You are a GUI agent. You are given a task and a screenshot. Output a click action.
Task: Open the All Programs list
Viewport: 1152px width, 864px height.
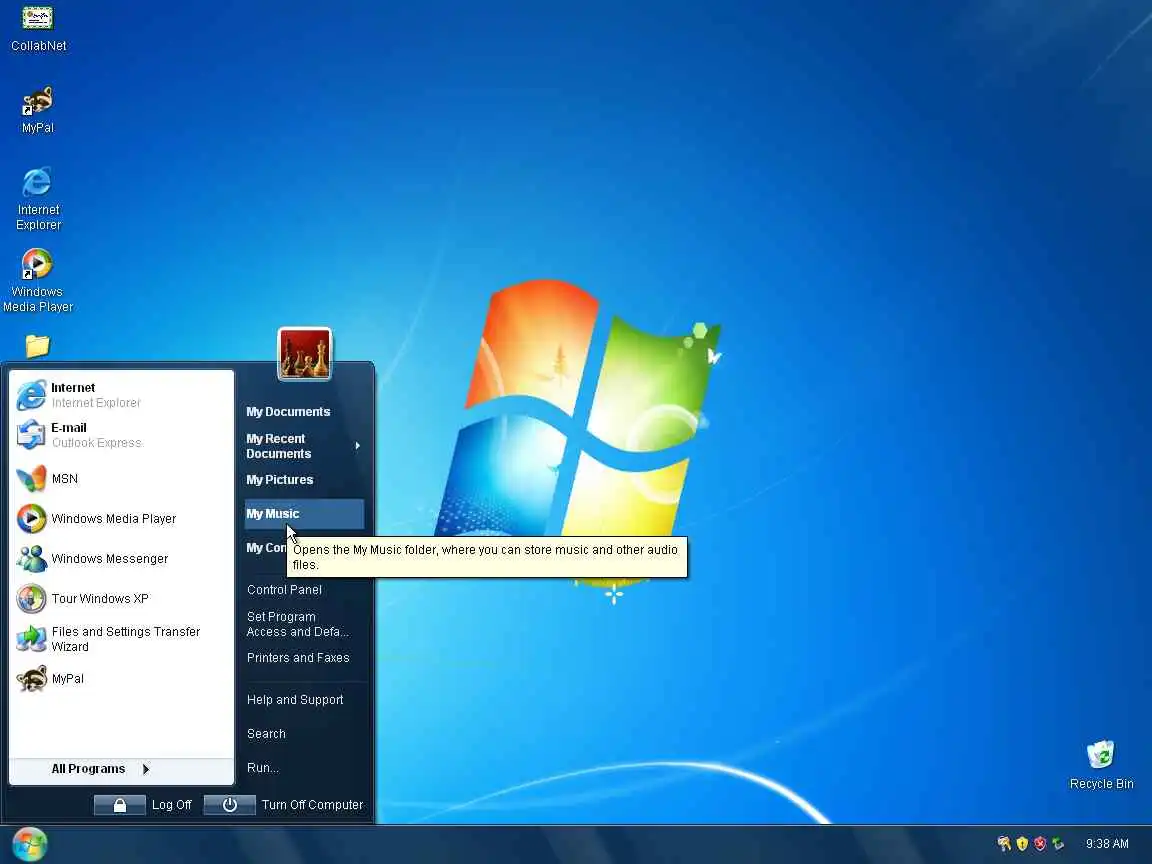88,769
